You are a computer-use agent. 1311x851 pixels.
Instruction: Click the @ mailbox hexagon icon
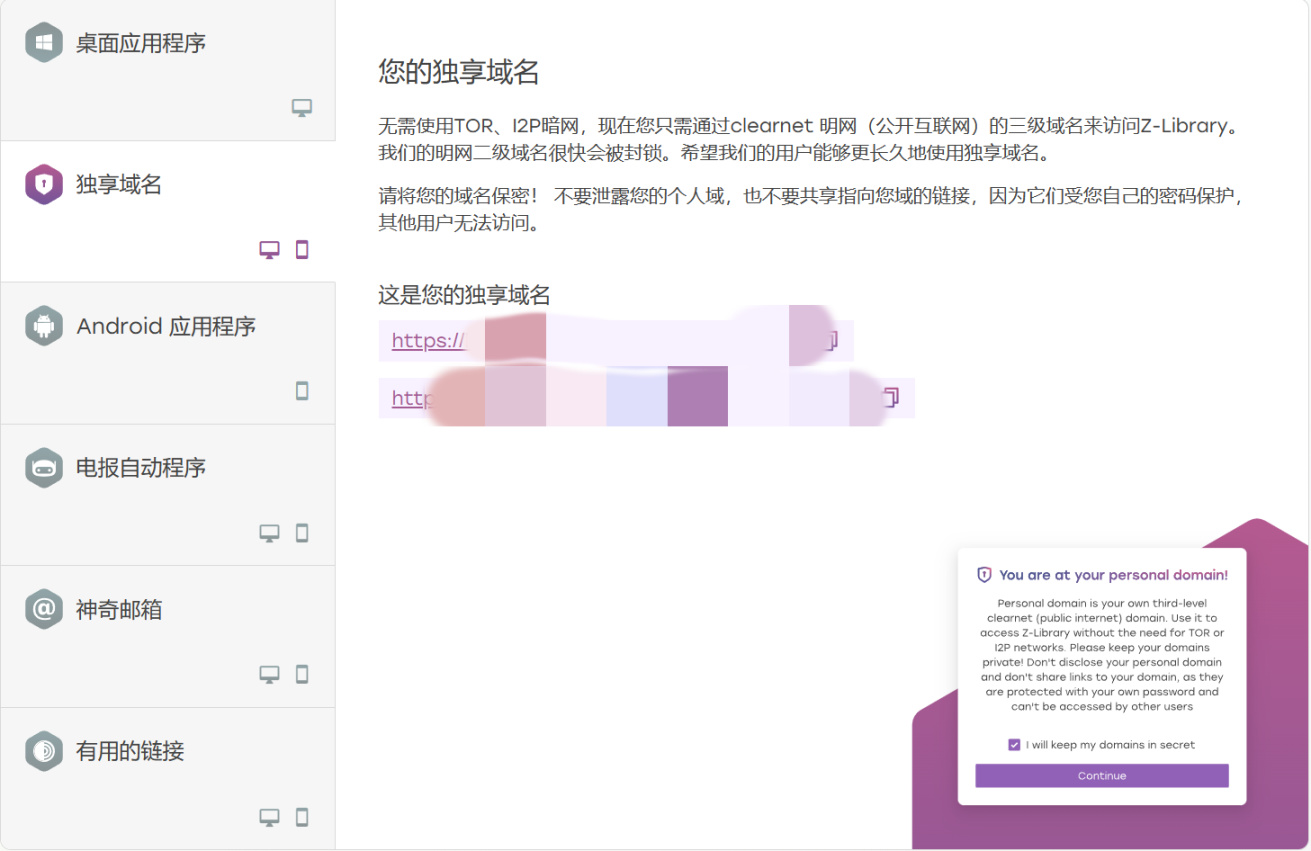click(x=44, y=609)
